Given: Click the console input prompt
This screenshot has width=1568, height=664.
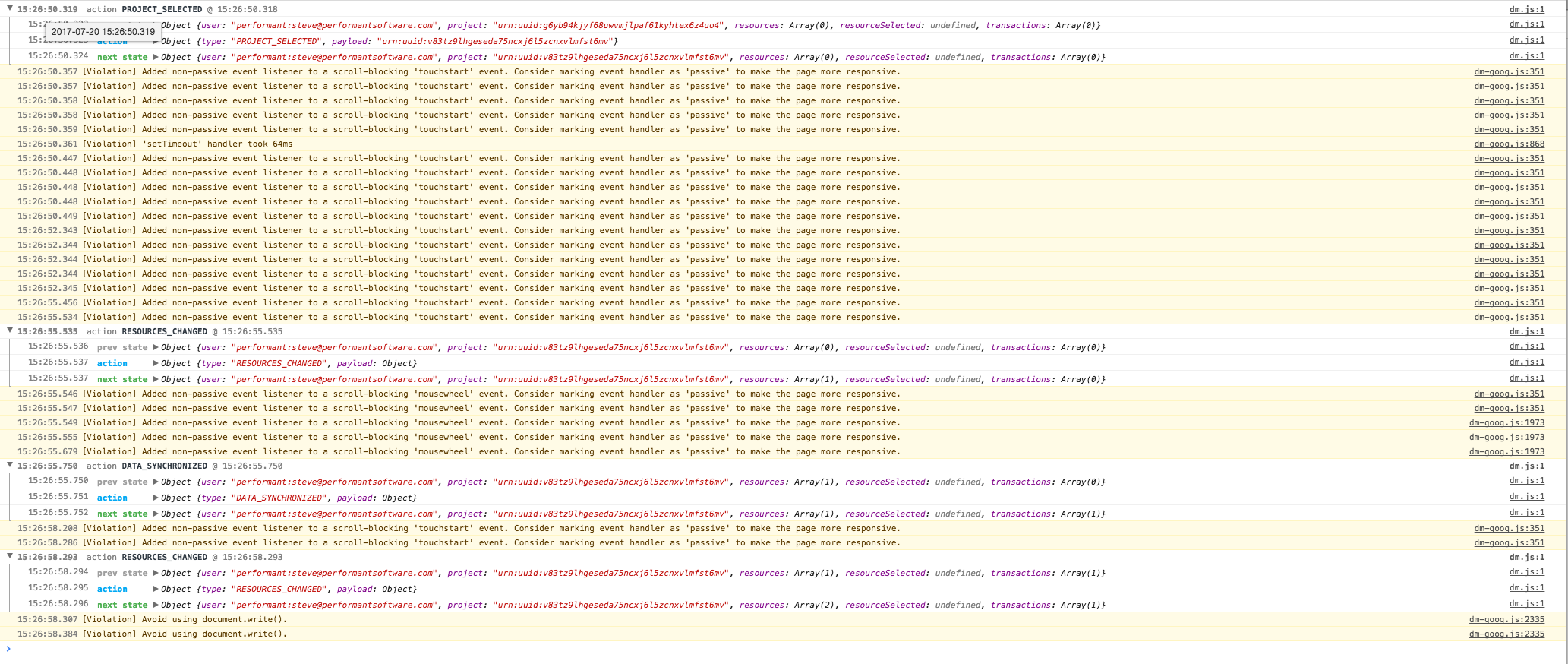Looking at the screenshot, I should 782,649.
